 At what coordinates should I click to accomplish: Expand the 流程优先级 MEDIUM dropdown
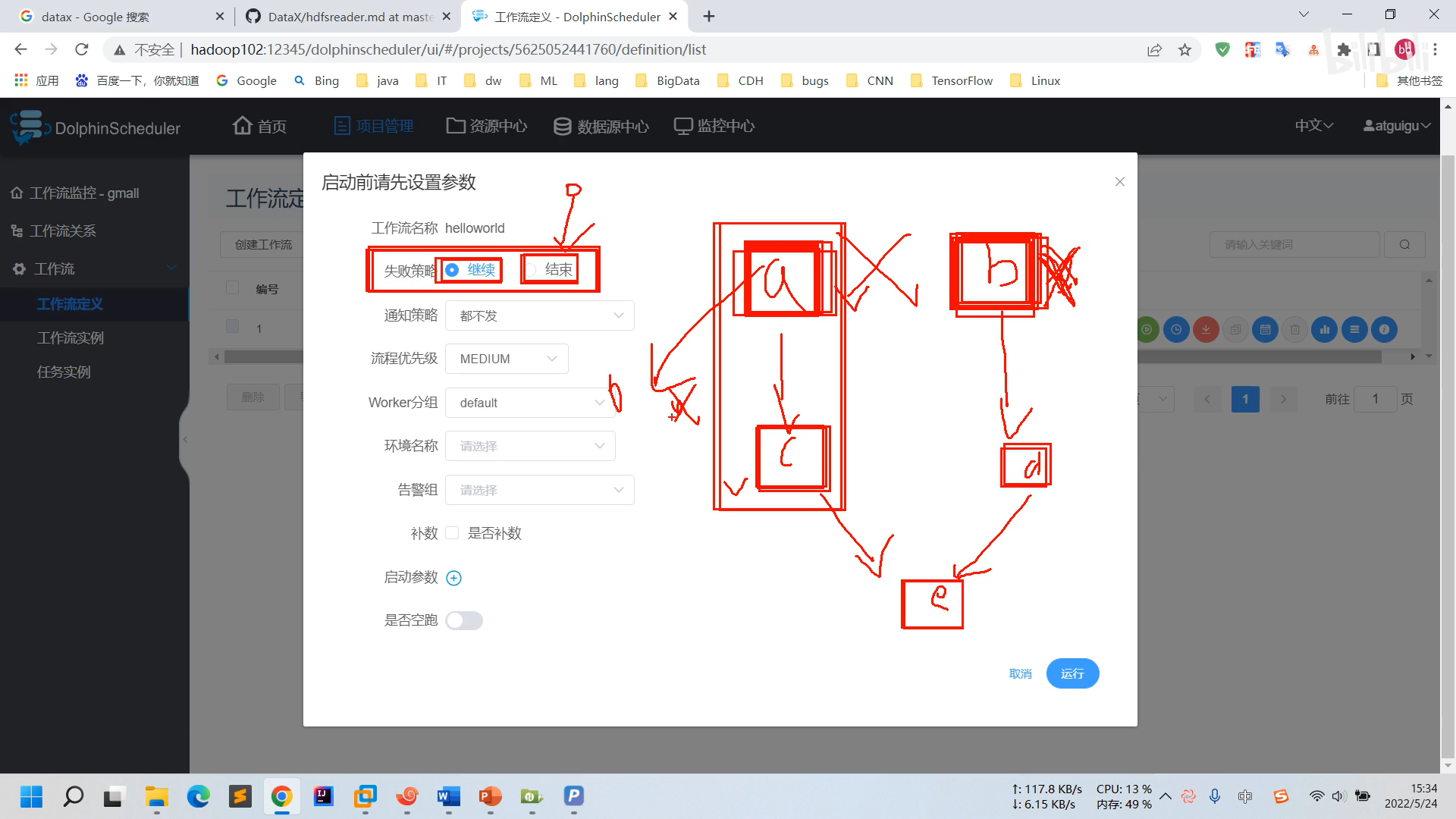507,359
